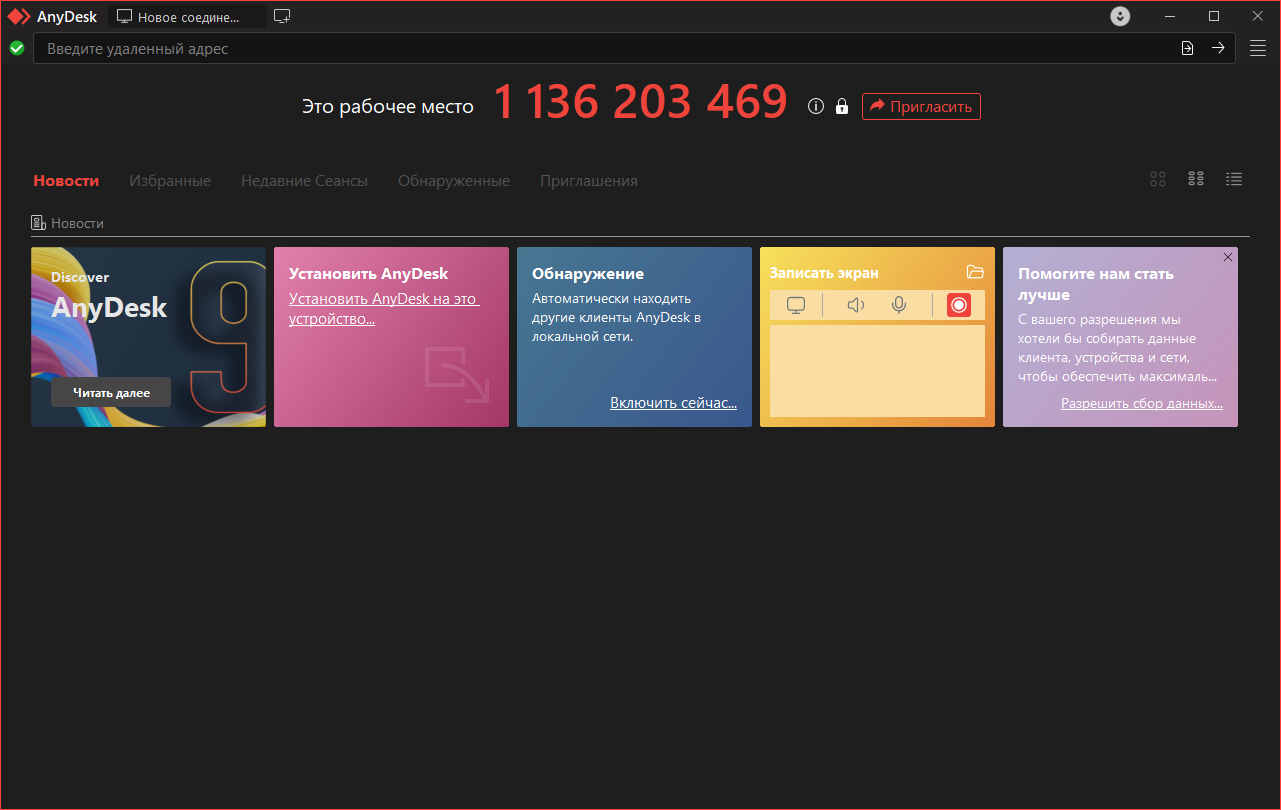The width and height of the screenshot is (1281, 810).
Task: Start screen recording with red record button
Action: (x=958, y=305)
